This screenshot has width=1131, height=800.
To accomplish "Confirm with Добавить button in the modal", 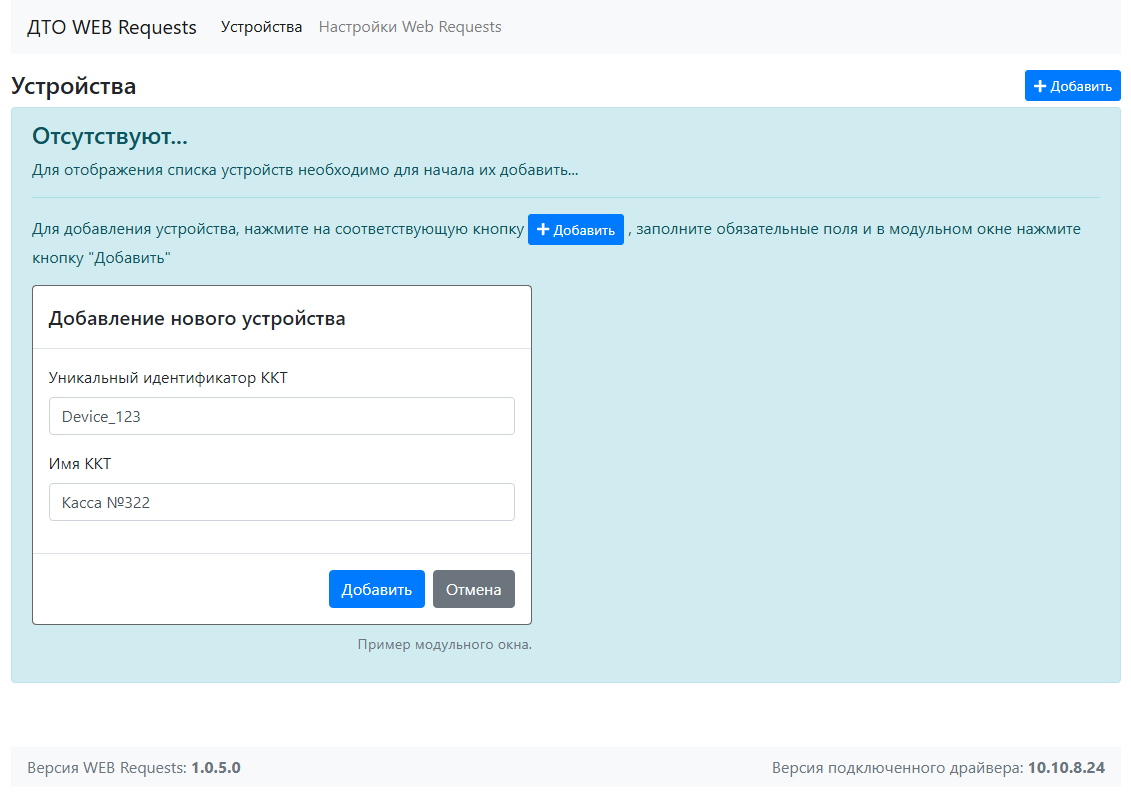I will pyautogui.click(x=377, y=589).
